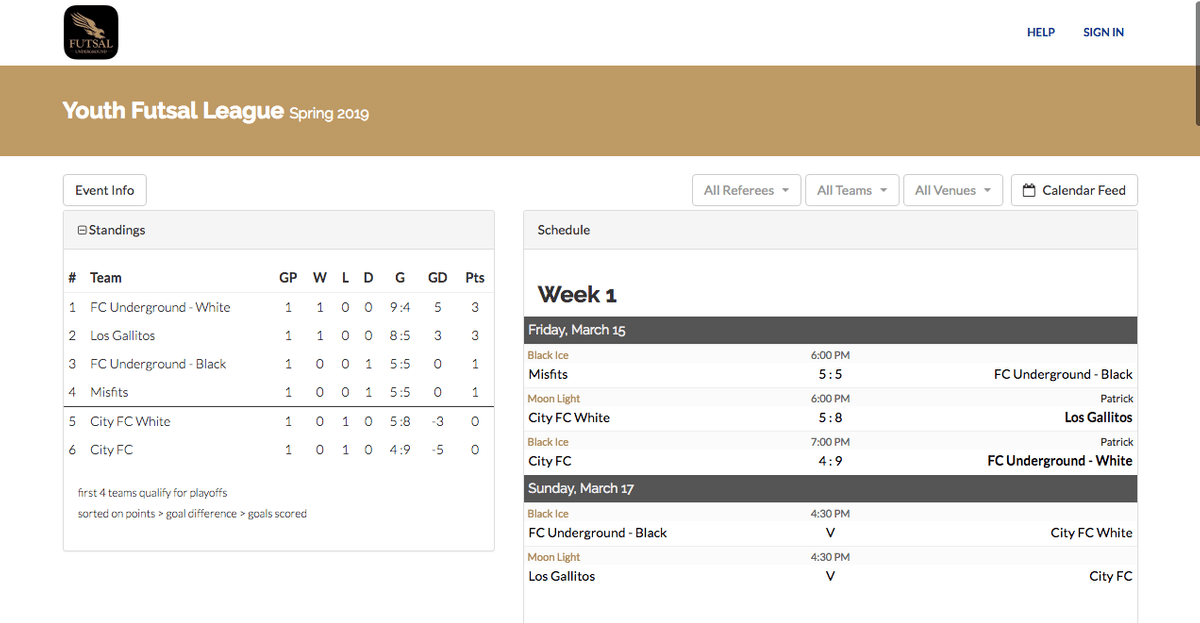
Task: Click Moon Light venue above City FC White
Action: click(554, 398)
